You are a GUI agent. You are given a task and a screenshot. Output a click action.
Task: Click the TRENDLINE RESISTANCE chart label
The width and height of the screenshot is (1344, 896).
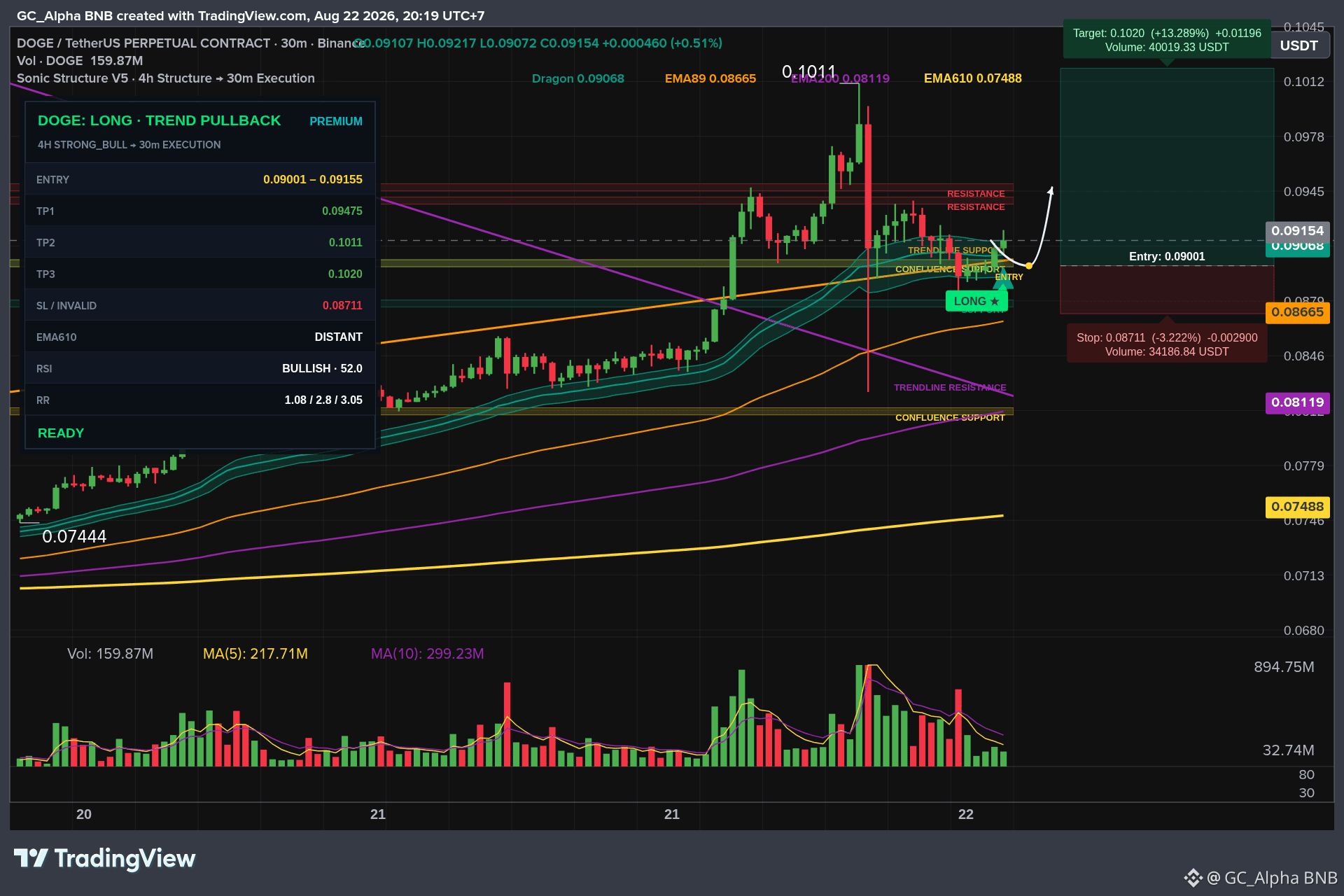tap(950, 388)
